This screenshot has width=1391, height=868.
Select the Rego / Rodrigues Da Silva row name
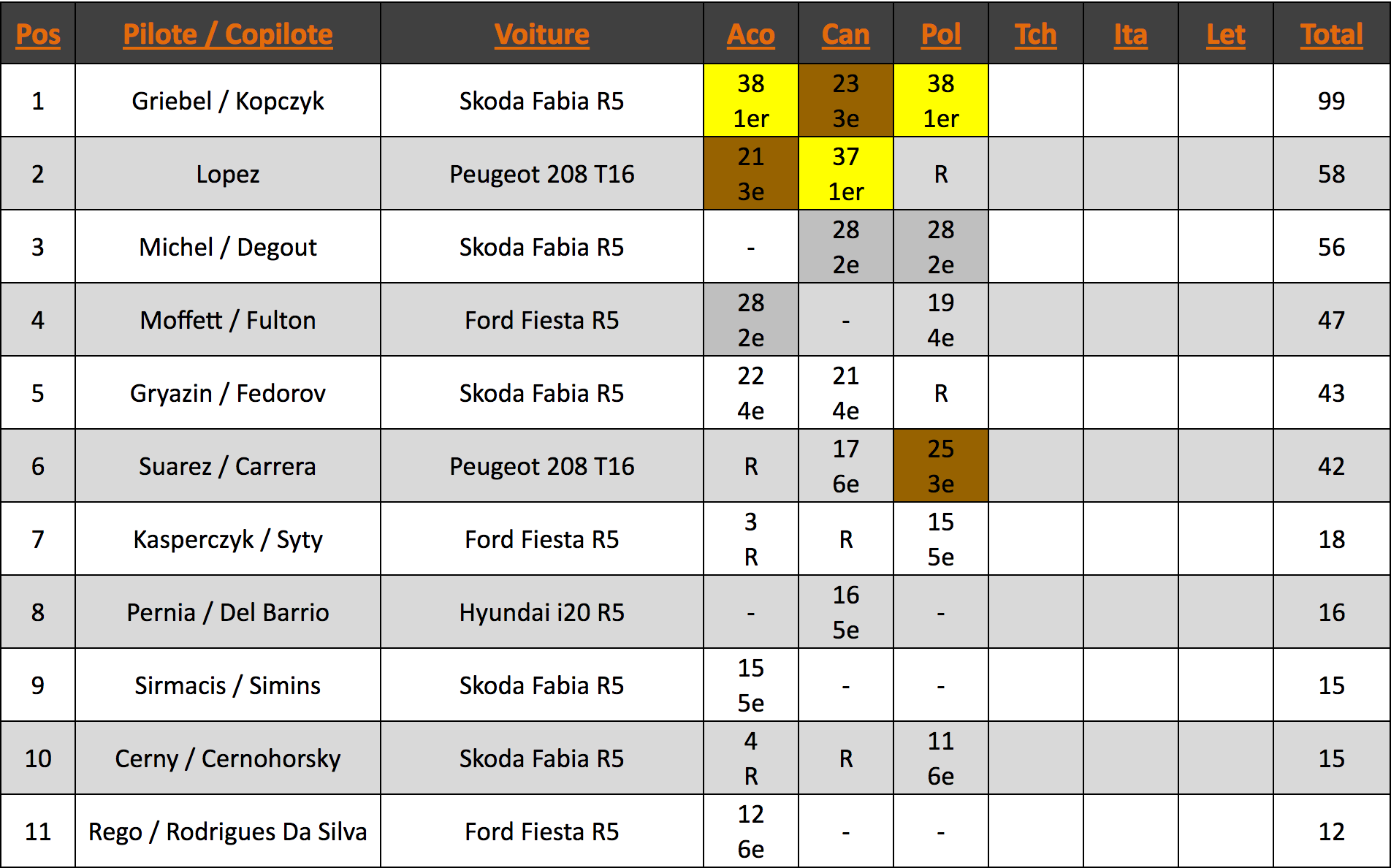pos(228,831)
